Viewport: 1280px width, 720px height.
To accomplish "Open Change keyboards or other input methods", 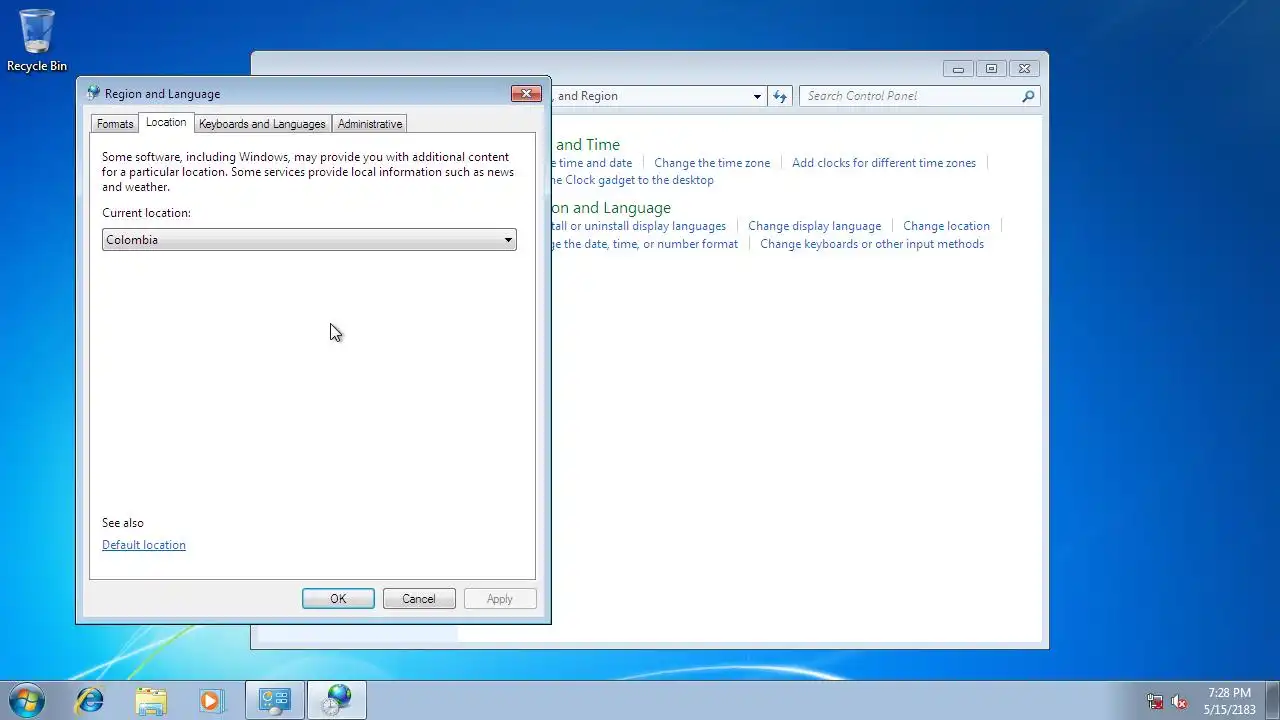I will pyautogui.click(x=872, y=244).
